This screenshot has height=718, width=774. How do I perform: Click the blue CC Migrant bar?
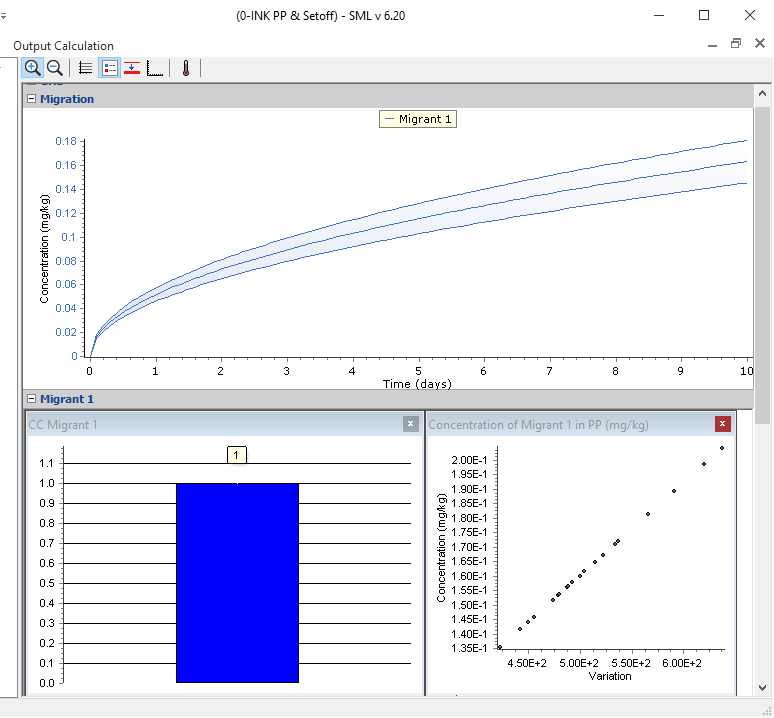pos(237,583)
